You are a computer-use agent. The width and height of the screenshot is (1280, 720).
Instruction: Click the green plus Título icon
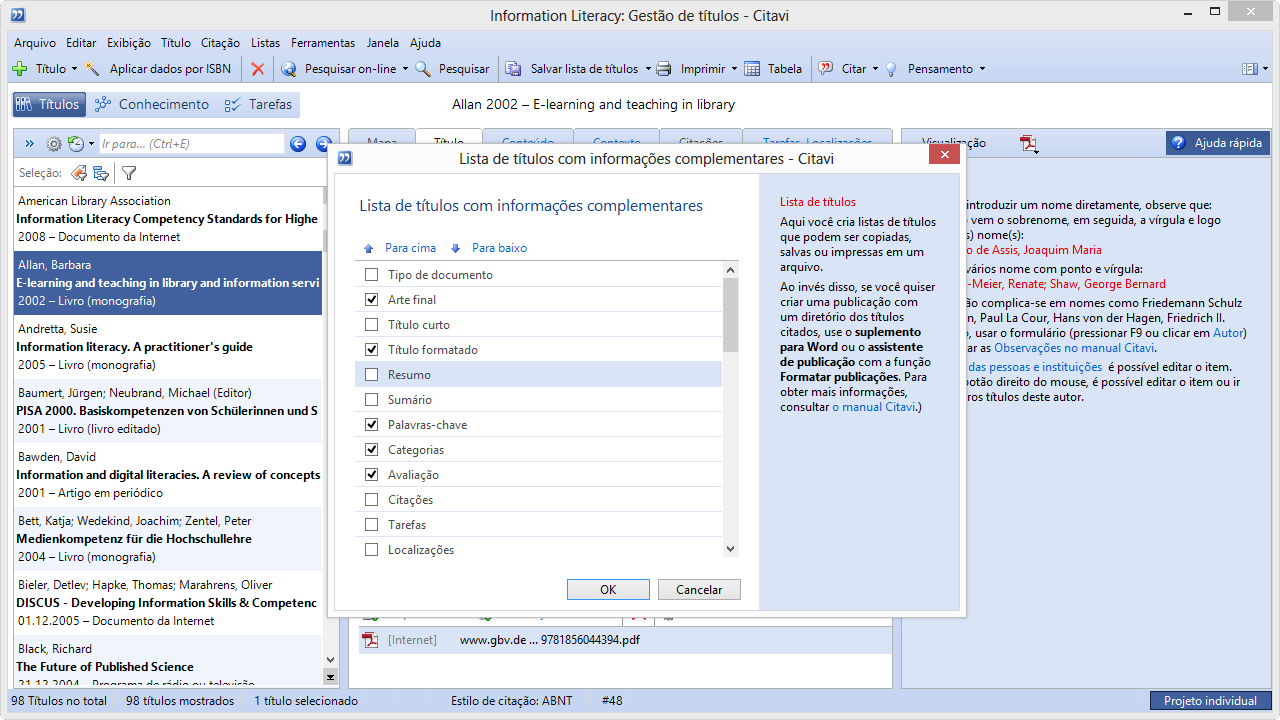pyautogui.click(x=19, y=69)
